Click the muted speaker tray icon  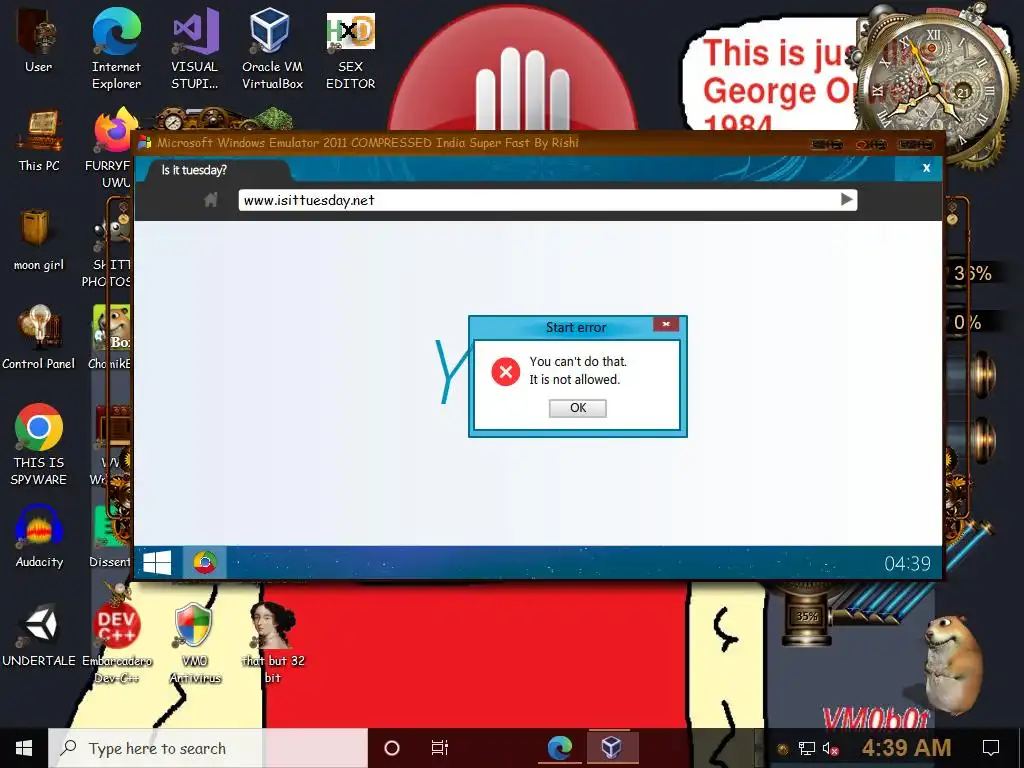(x=830, y=749)
